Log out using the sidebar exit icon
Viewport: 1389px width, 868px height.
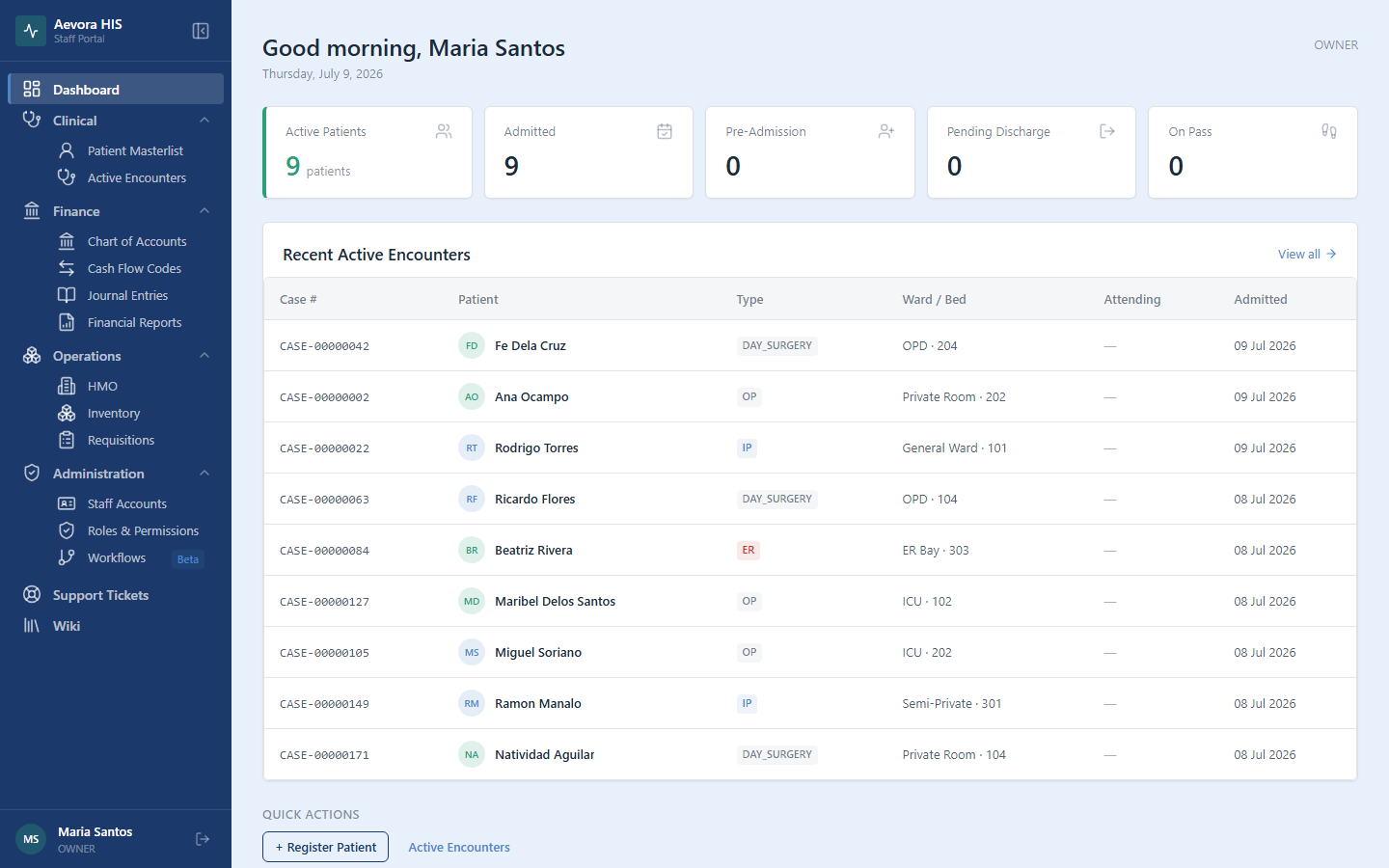pos(203,839)
